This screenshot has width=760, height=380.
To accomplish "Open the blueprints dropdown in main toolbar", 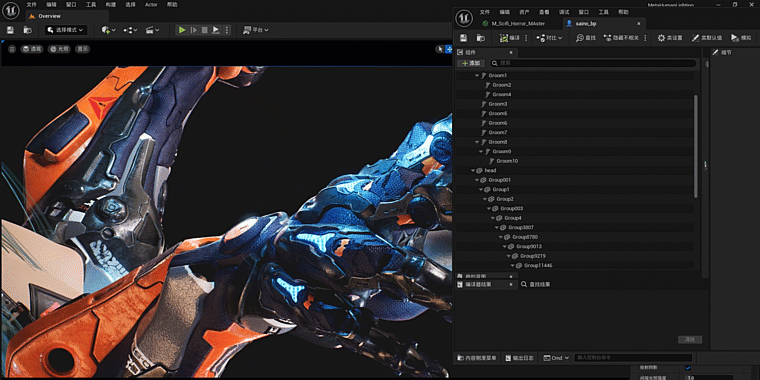I will click(130, 30).
